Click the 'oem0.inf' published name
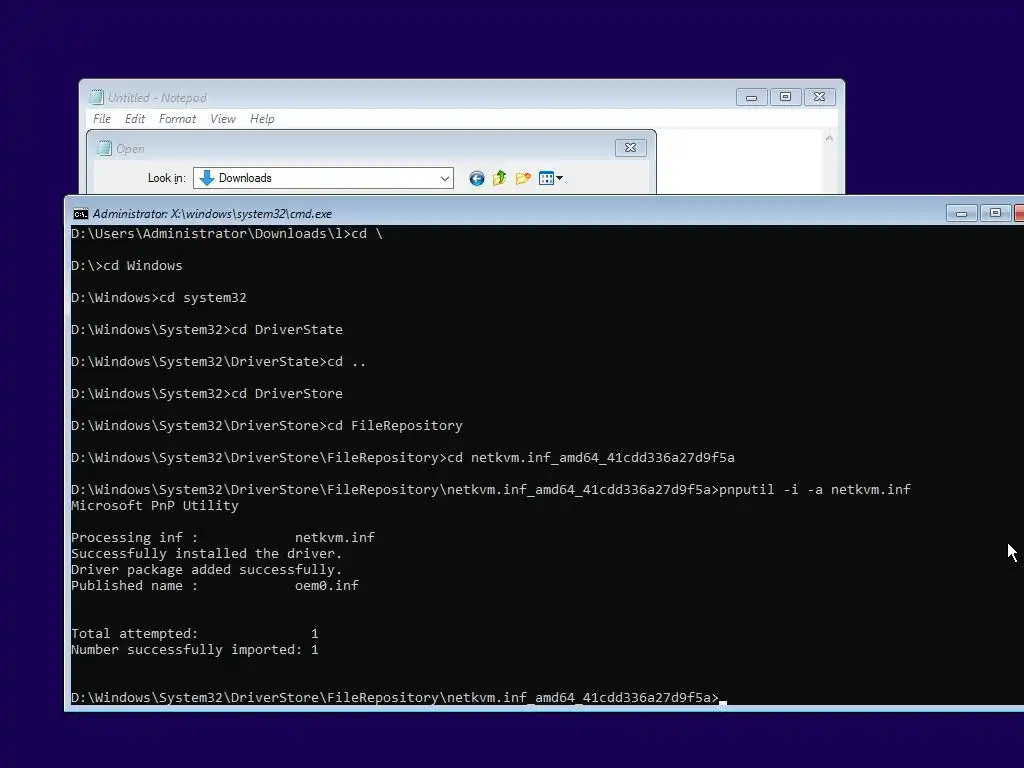 (x=327, y=585)
